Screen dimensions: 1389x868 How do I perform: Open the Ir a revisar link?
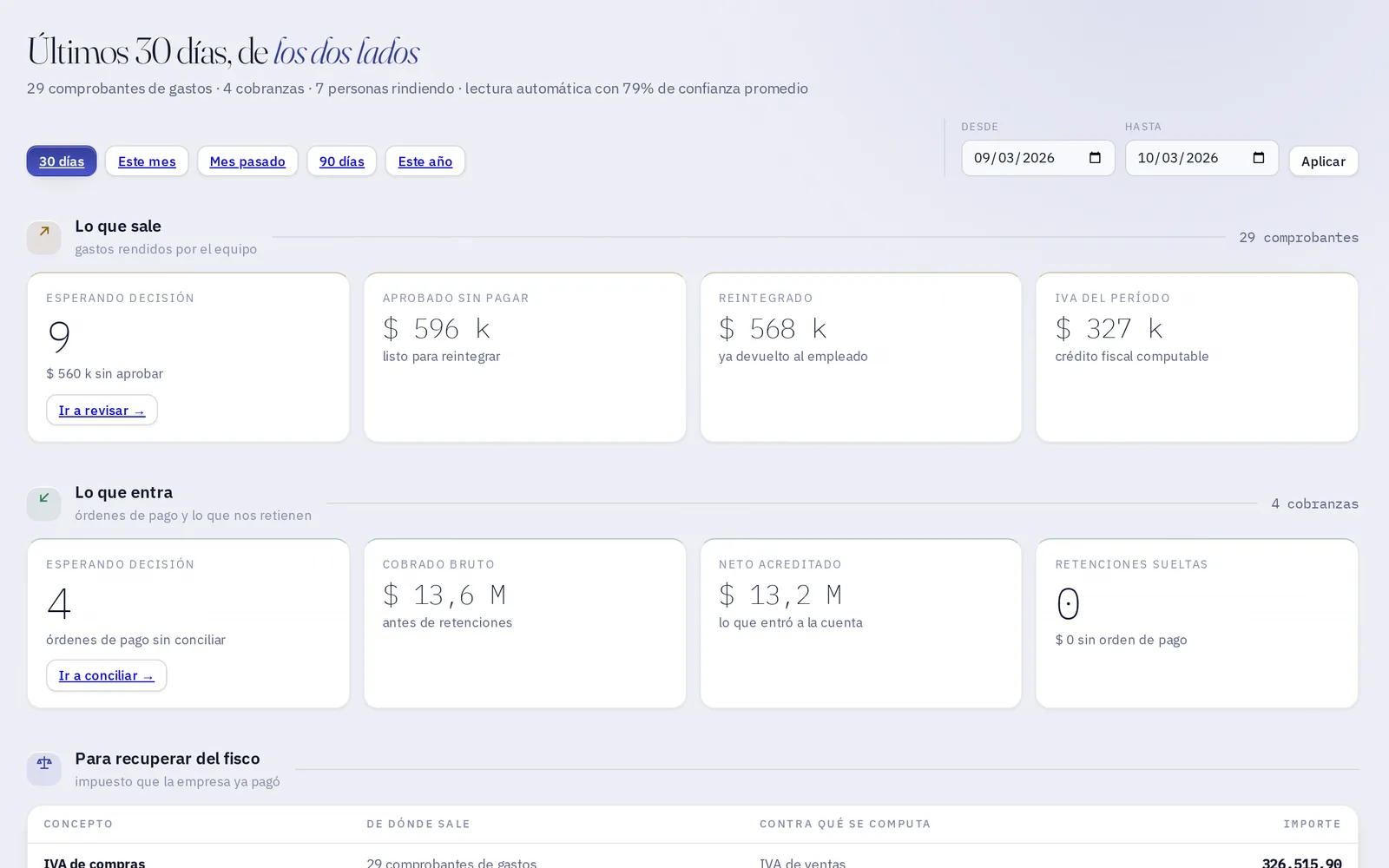click(102, 411)
